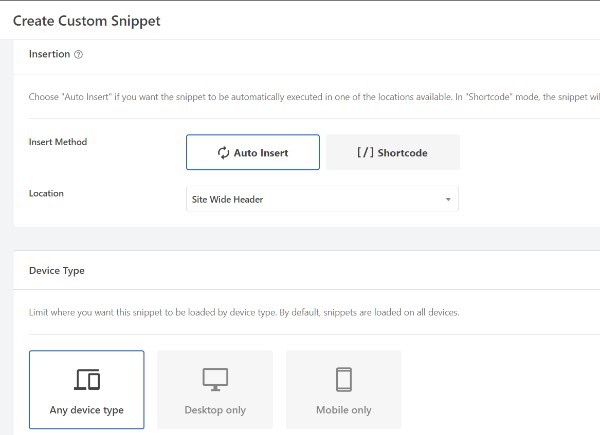Screen dimensions: 600x435
Task: Click the Insert Method field label
Action: [x=58, y=142]
